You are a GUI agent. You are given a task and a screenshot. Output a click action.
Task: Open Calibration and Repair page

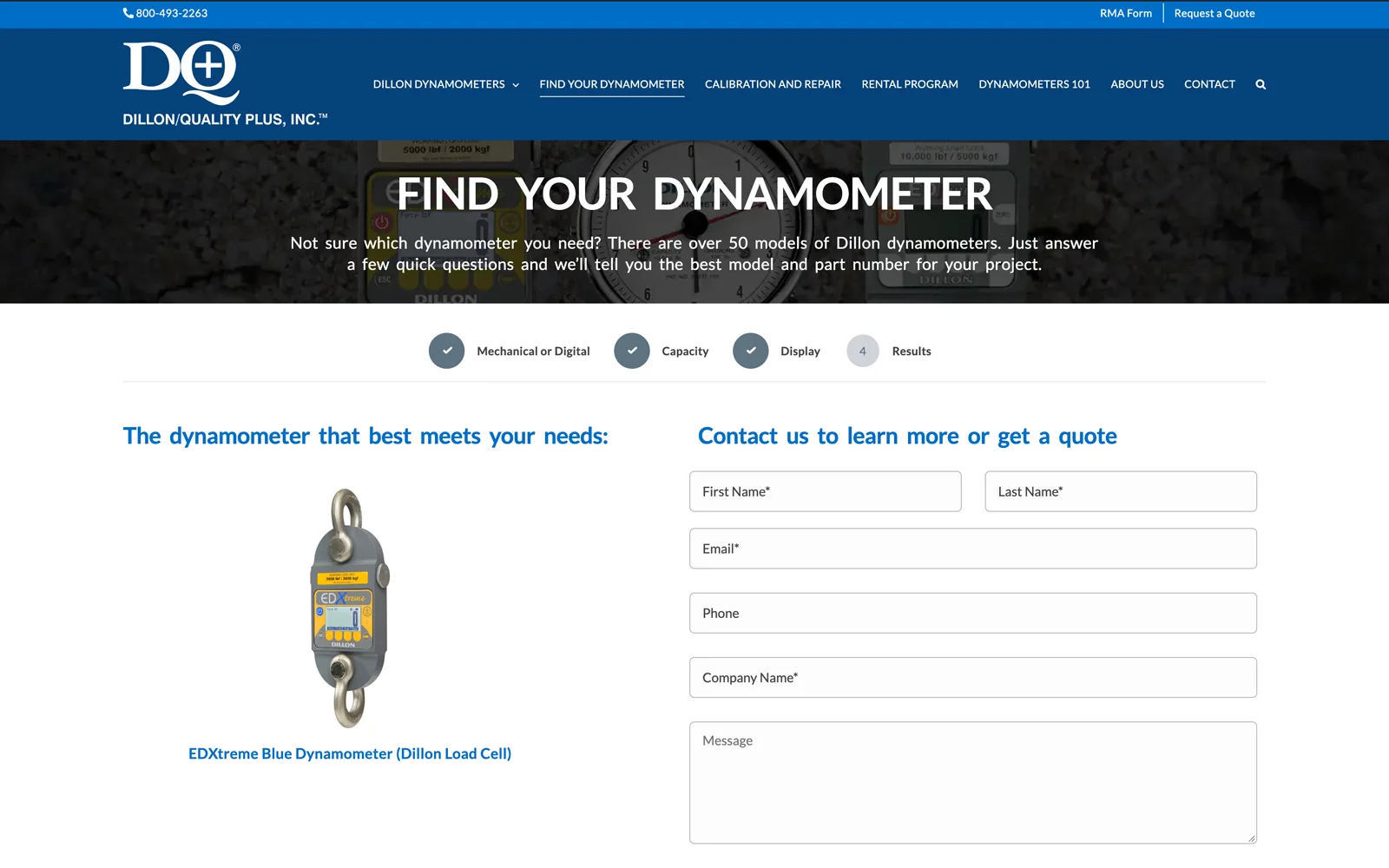773,84
